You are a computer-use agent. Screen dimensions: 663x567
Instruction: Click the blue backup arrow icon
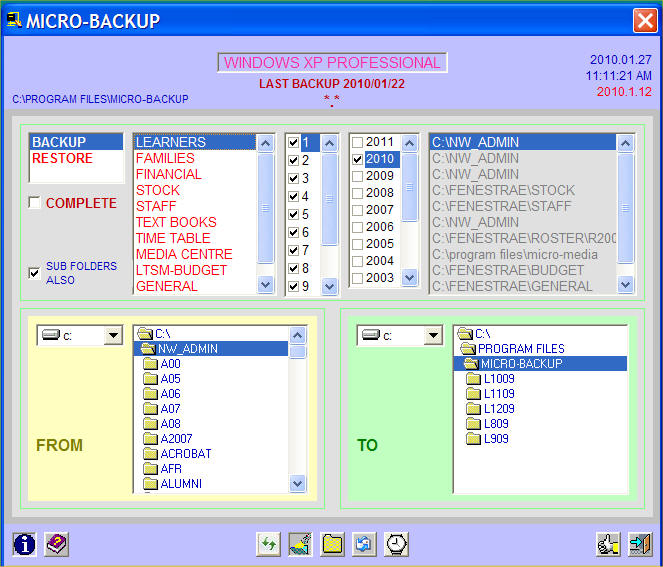pos(364,544)
